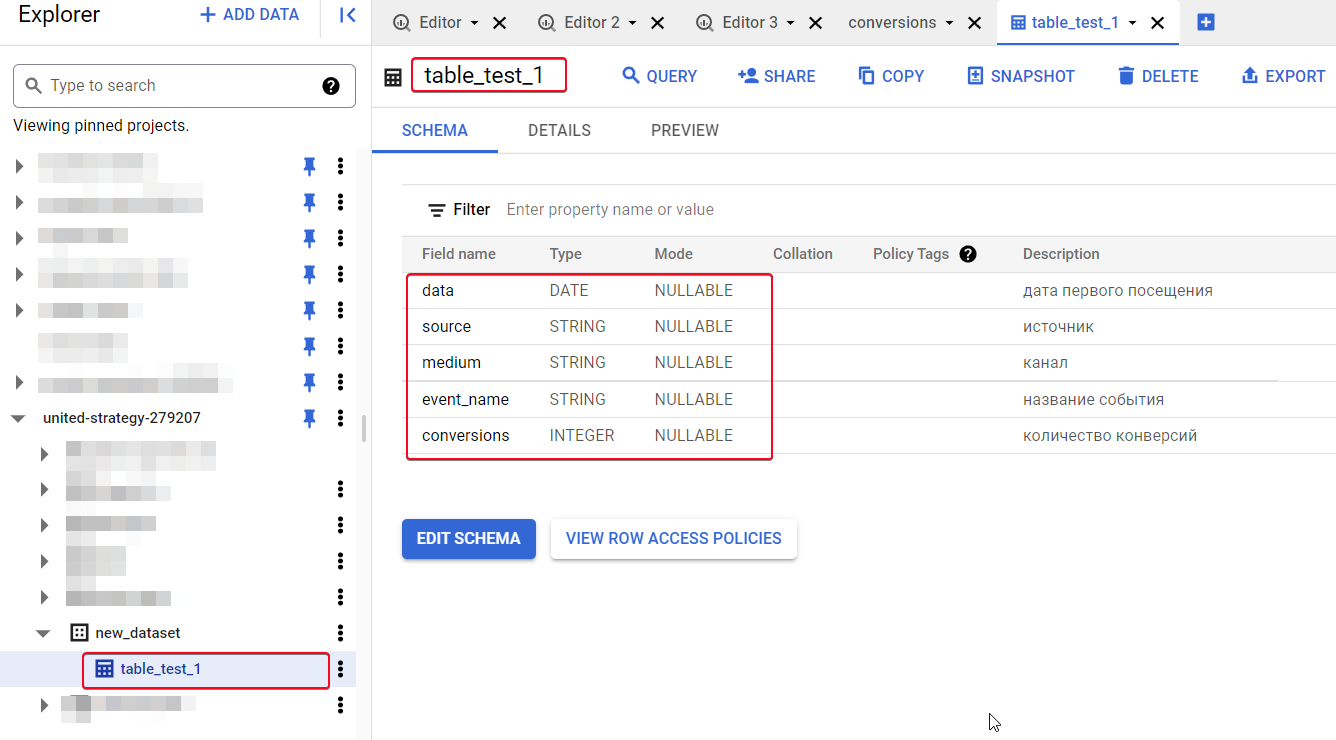Image resolution: width=1336 pixels, height=740 pixels.
Task: Open actions menu for table_test_1
Action: click(340, 669)
